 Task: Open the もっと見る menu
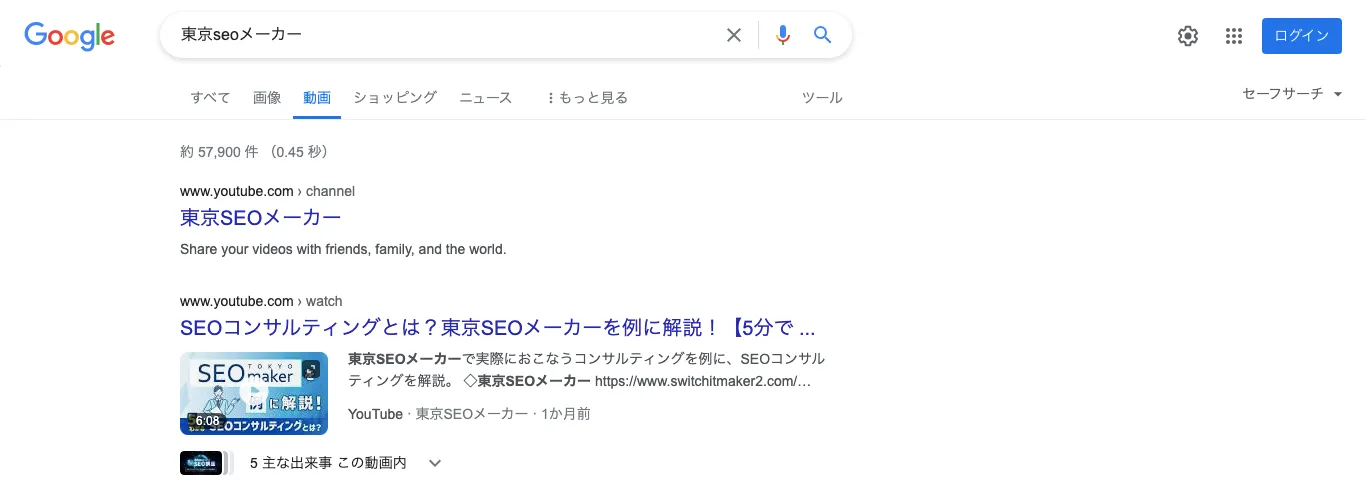click(x=587, y=97)
